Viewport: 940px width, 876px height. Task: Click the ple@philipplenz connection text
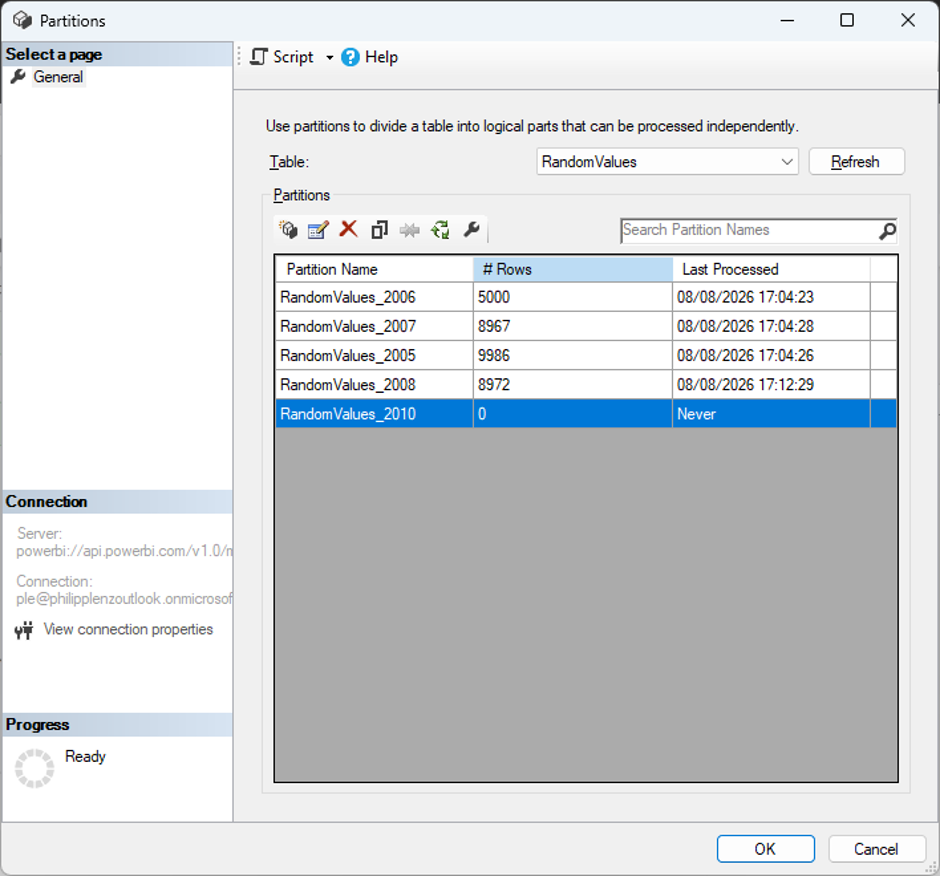point(124,598)
